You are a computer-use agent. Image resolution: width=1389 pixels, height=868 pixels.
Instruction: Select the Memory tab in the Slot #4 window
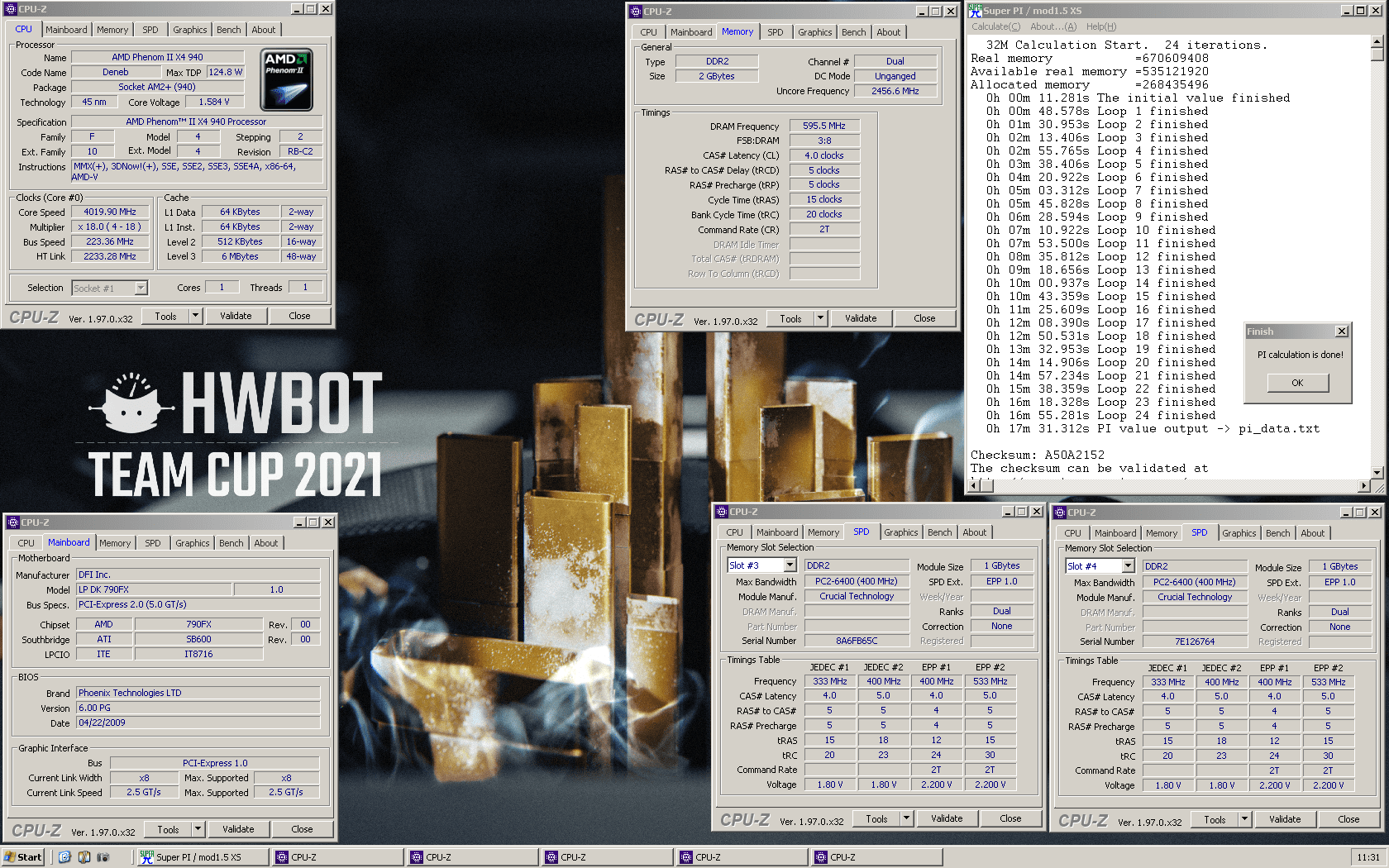[1161, 533]
